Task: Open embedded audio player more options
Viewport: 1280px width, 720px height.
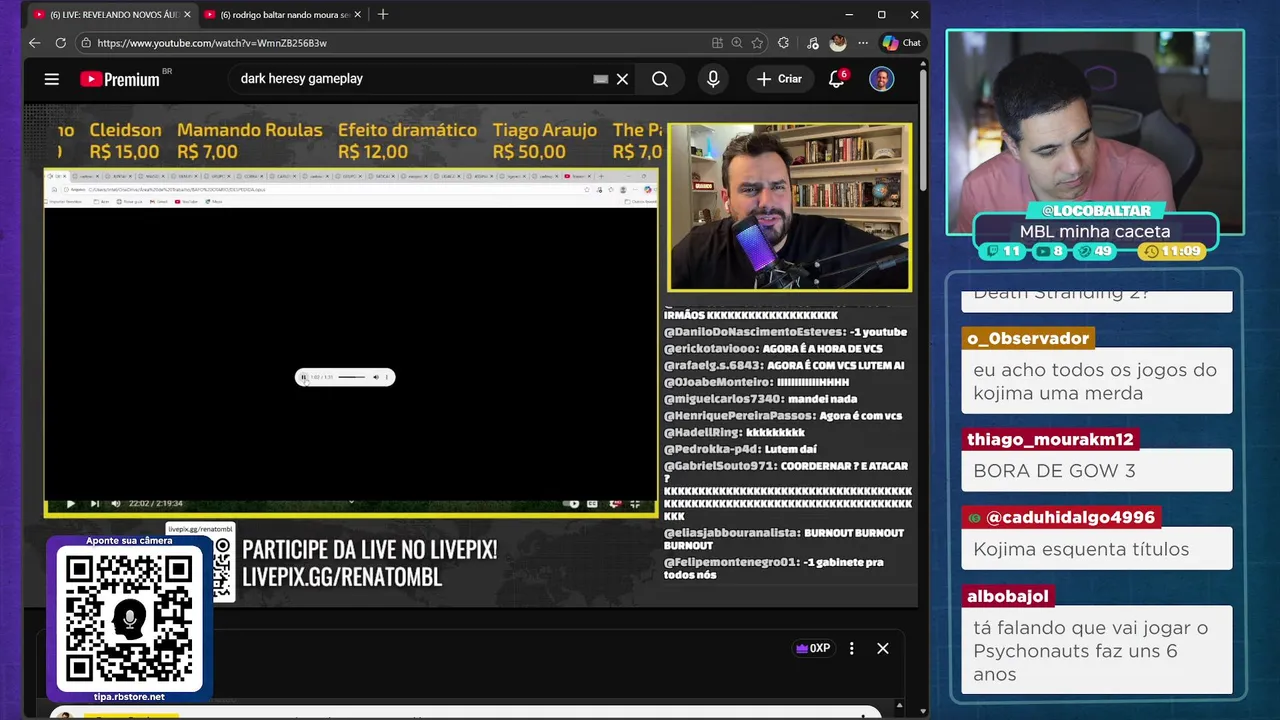Action: point(387,377)
